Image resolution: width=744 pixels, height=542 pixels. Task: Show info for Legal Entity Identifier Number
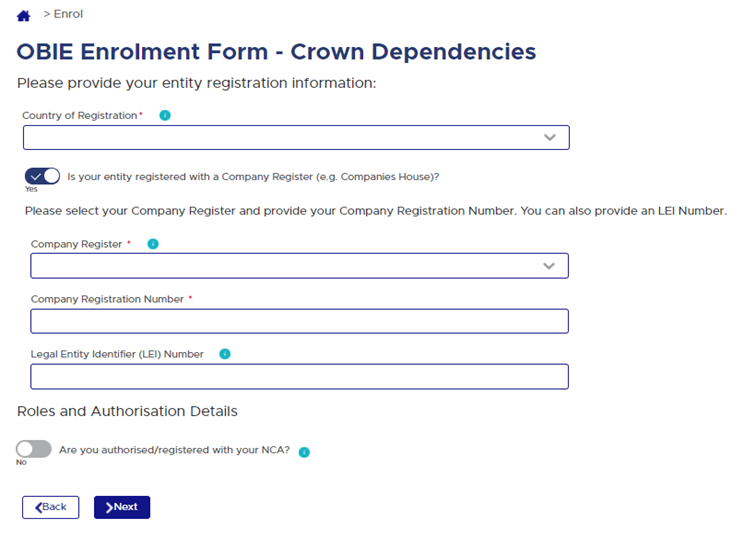point(225,354)
